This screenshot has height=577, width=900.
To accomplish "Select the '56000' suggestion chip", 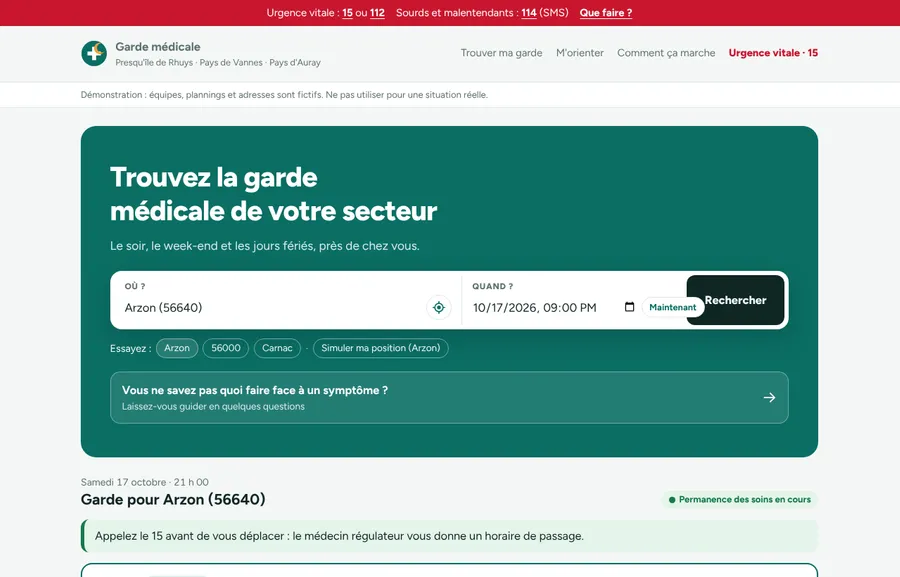I will click(226, 348).
